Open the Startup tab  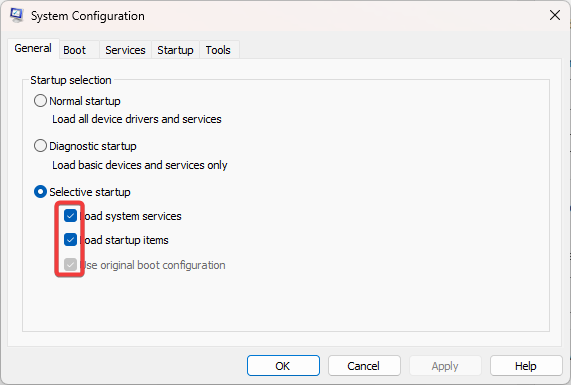175,50
